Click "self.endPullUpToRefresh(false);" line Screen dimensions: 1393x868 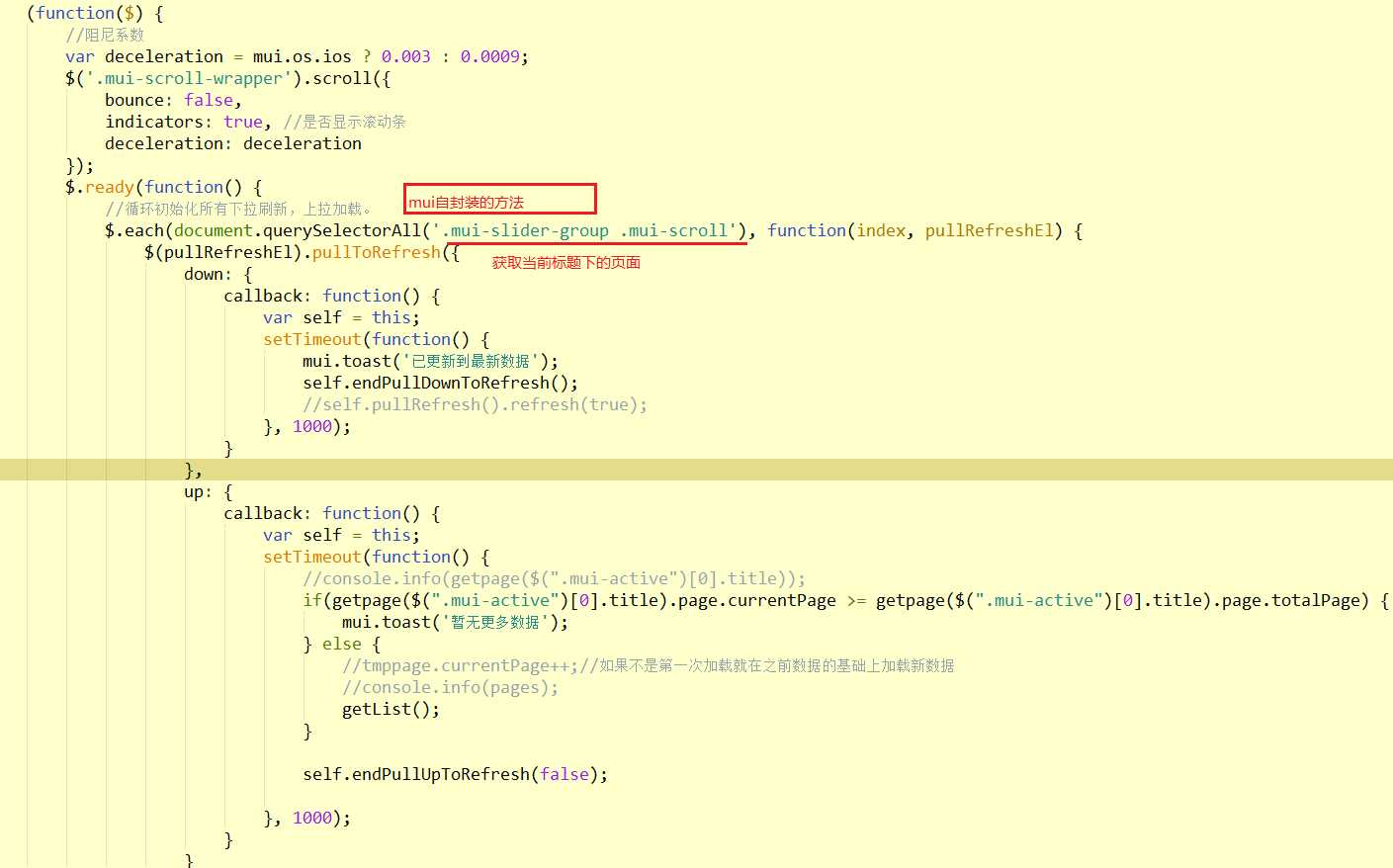(x=456, y=774)
